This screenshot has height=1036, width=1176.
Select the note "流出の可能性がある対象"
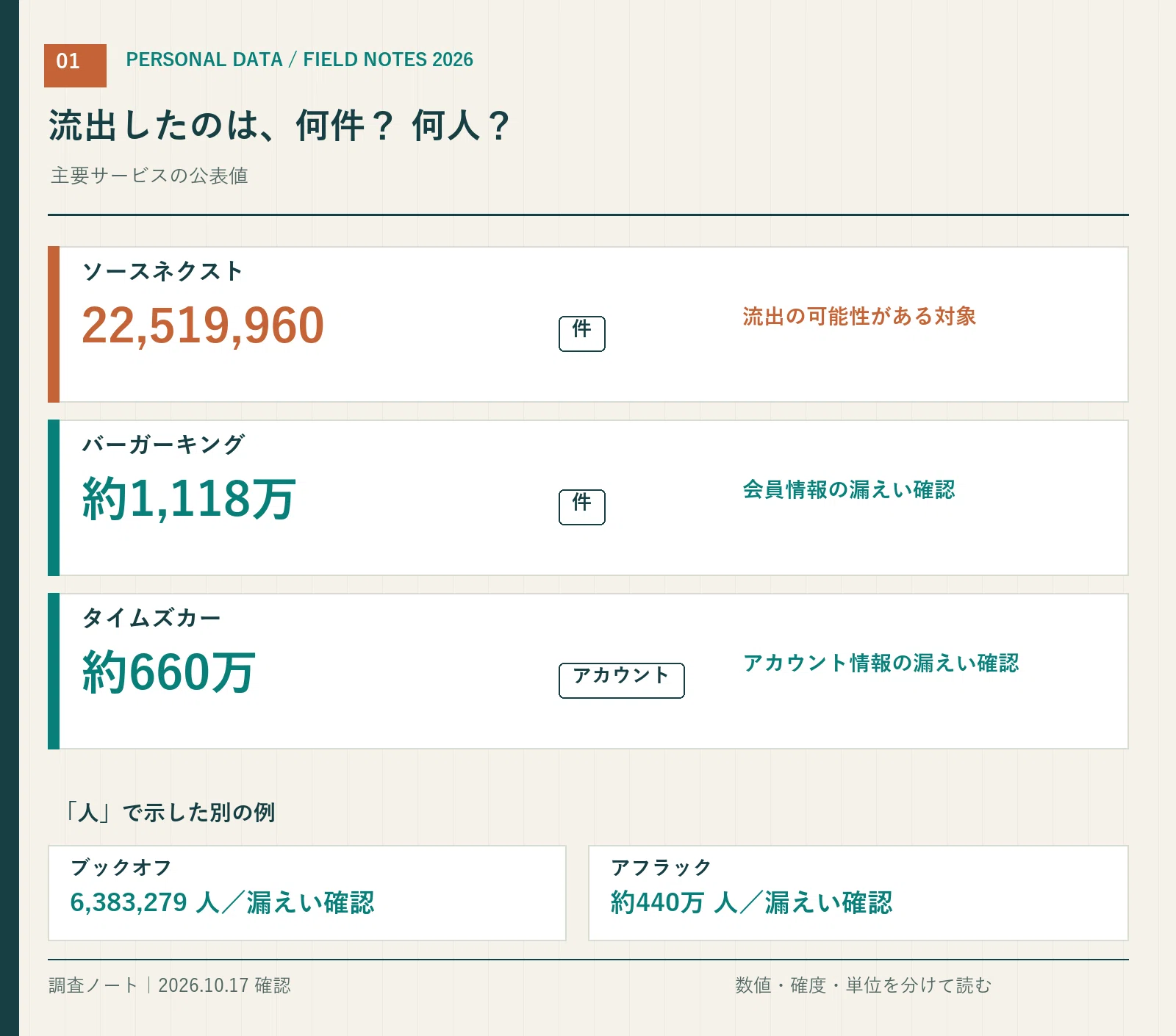click(x=859, y=317)
